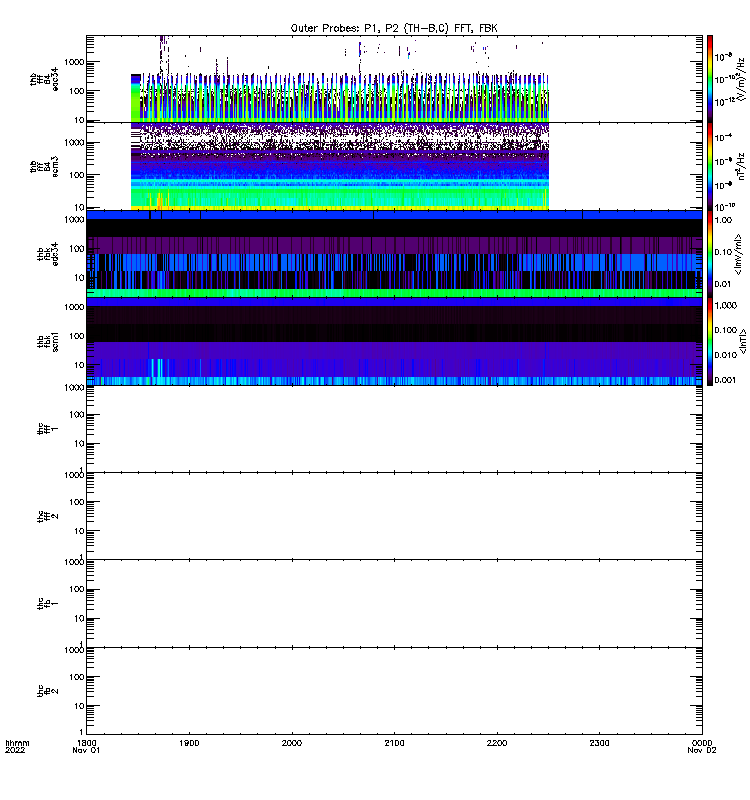Click the "thb fff 64 scm3" axis label
Viewport: 750px width, 800px height.
pyautogui.click(x=44, y=166)
